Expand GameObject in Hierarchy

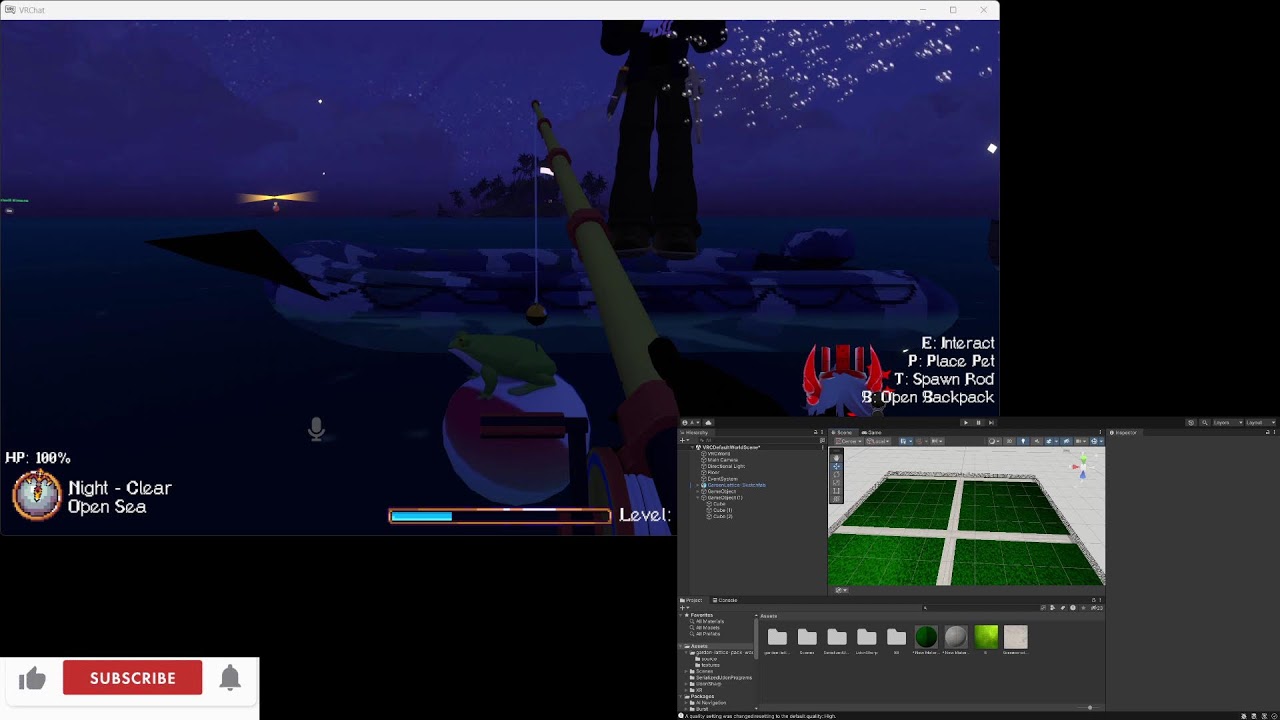697,491
